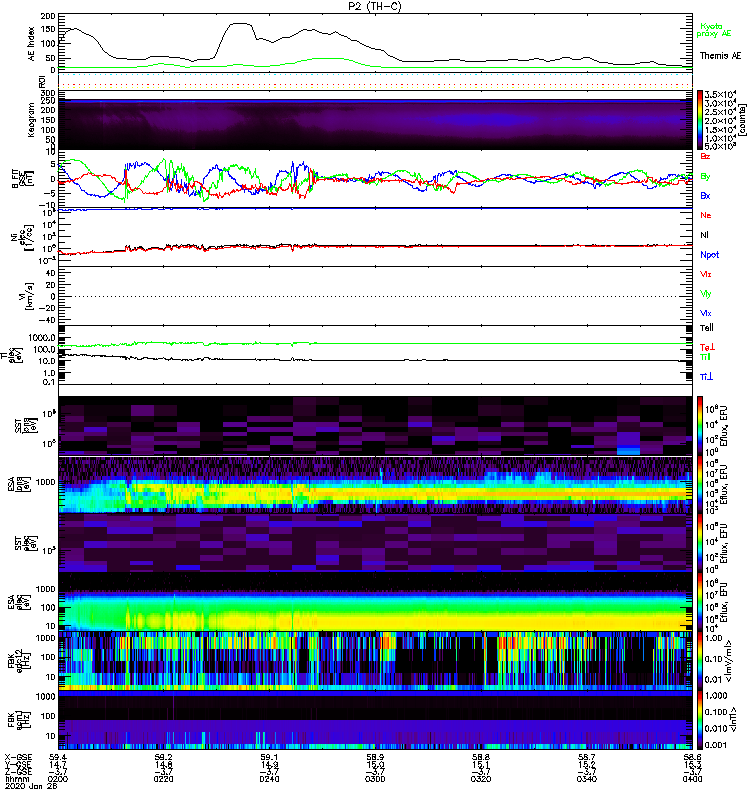The image size is (750, 800).
Task: Click the ESA electron Eflux color bar
Action: [700, 602]
